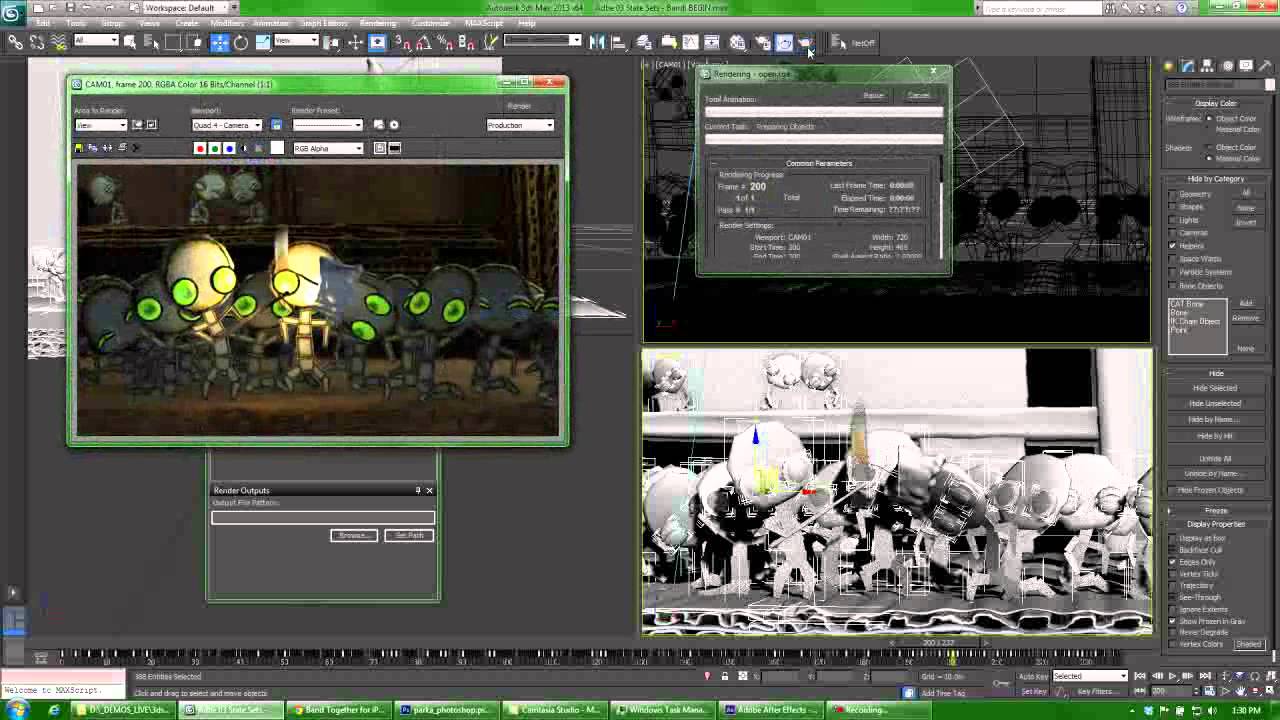Open the key filter Selected dropdown

click(1090, 676)
